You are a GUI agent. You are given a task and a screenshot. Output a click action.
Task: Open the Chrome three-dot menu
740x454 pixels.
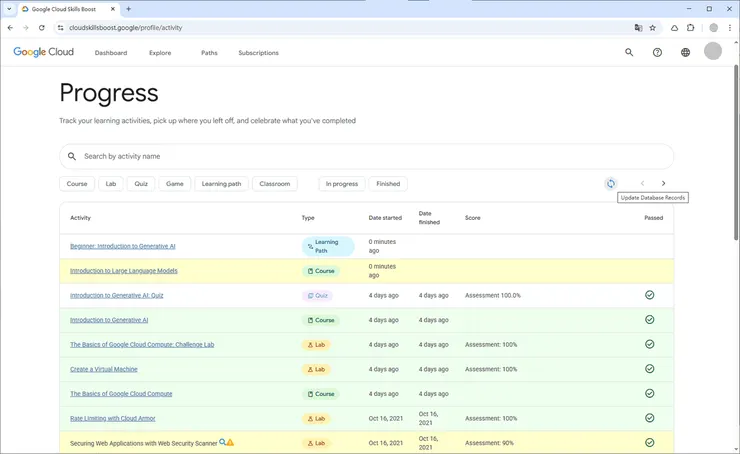tap(730, 28)
